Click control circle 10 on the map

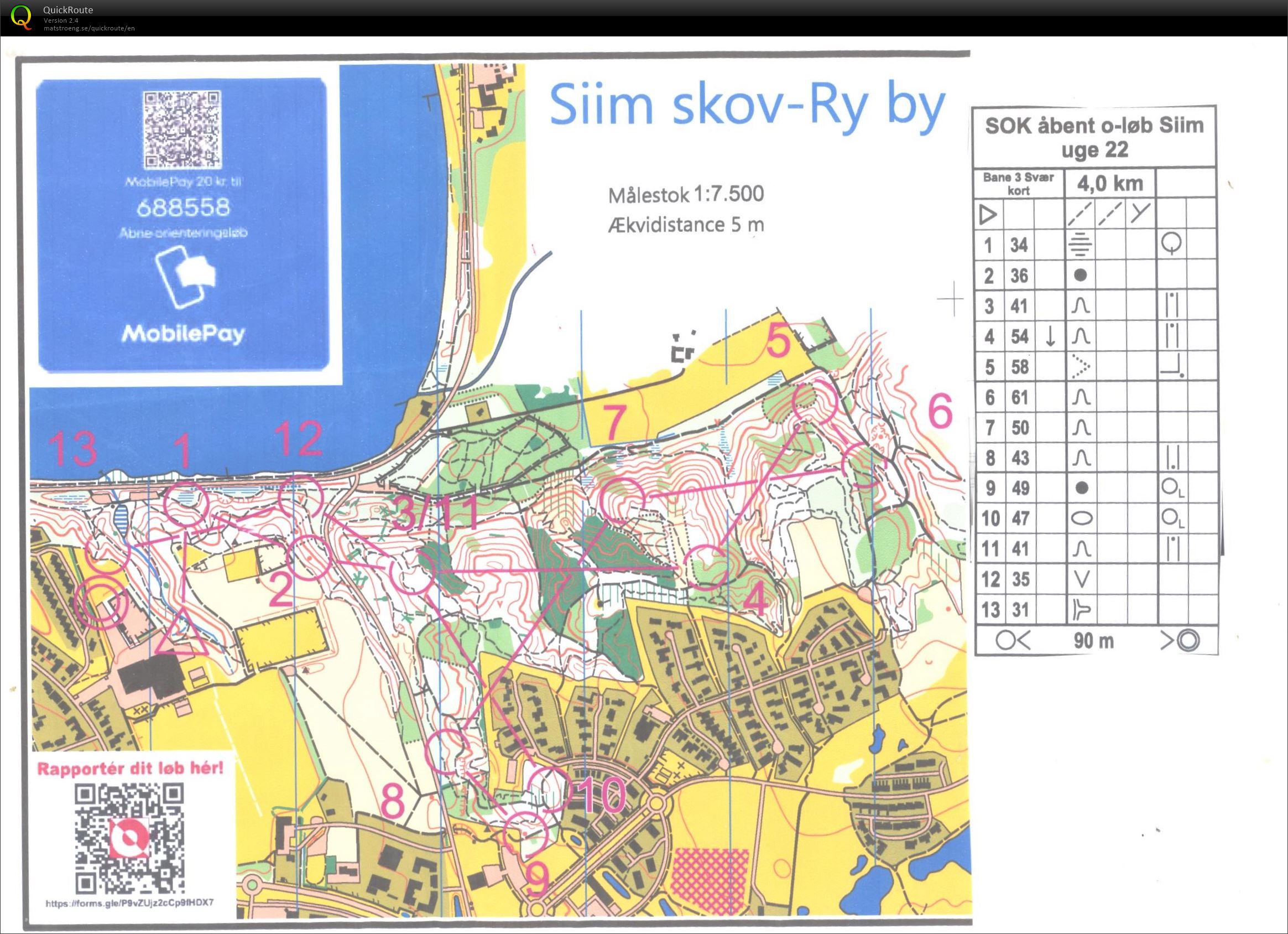tap(550, 788)
